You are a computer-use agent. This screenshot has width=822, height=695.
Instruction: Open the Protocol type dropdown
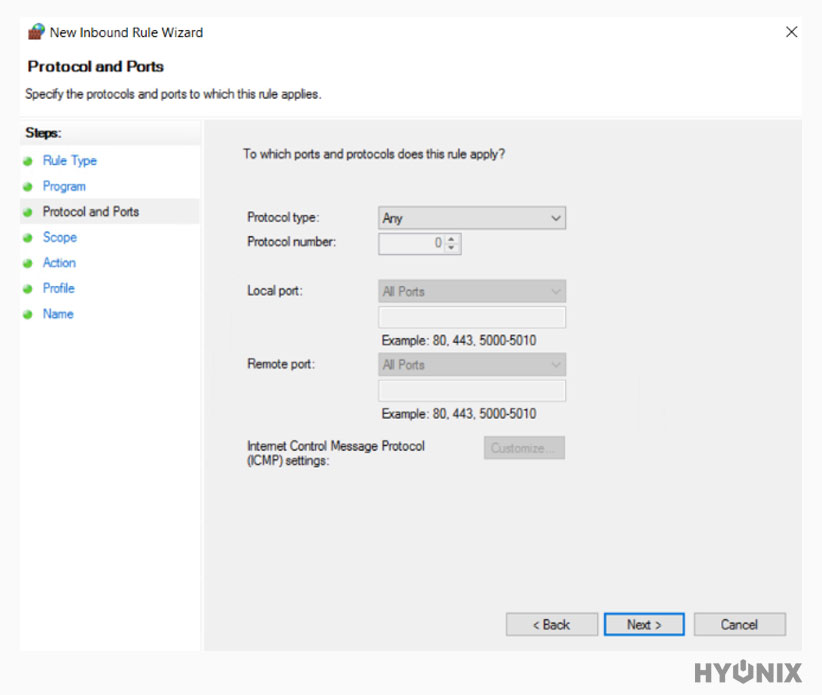[x=556, y=217]
